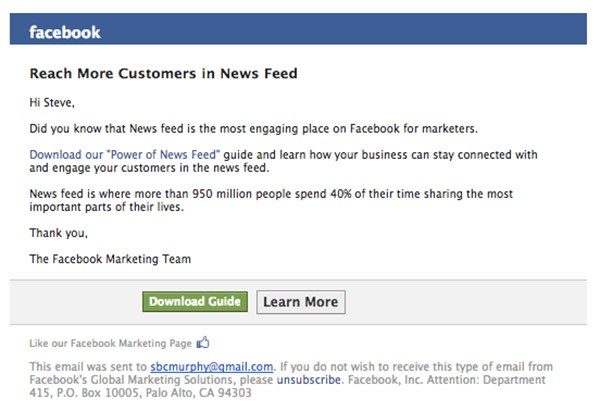This screenshot has width=600, height=411.
Task: Click the "Thank you," line
Action: pyautogui.click(x=59, y=233)
